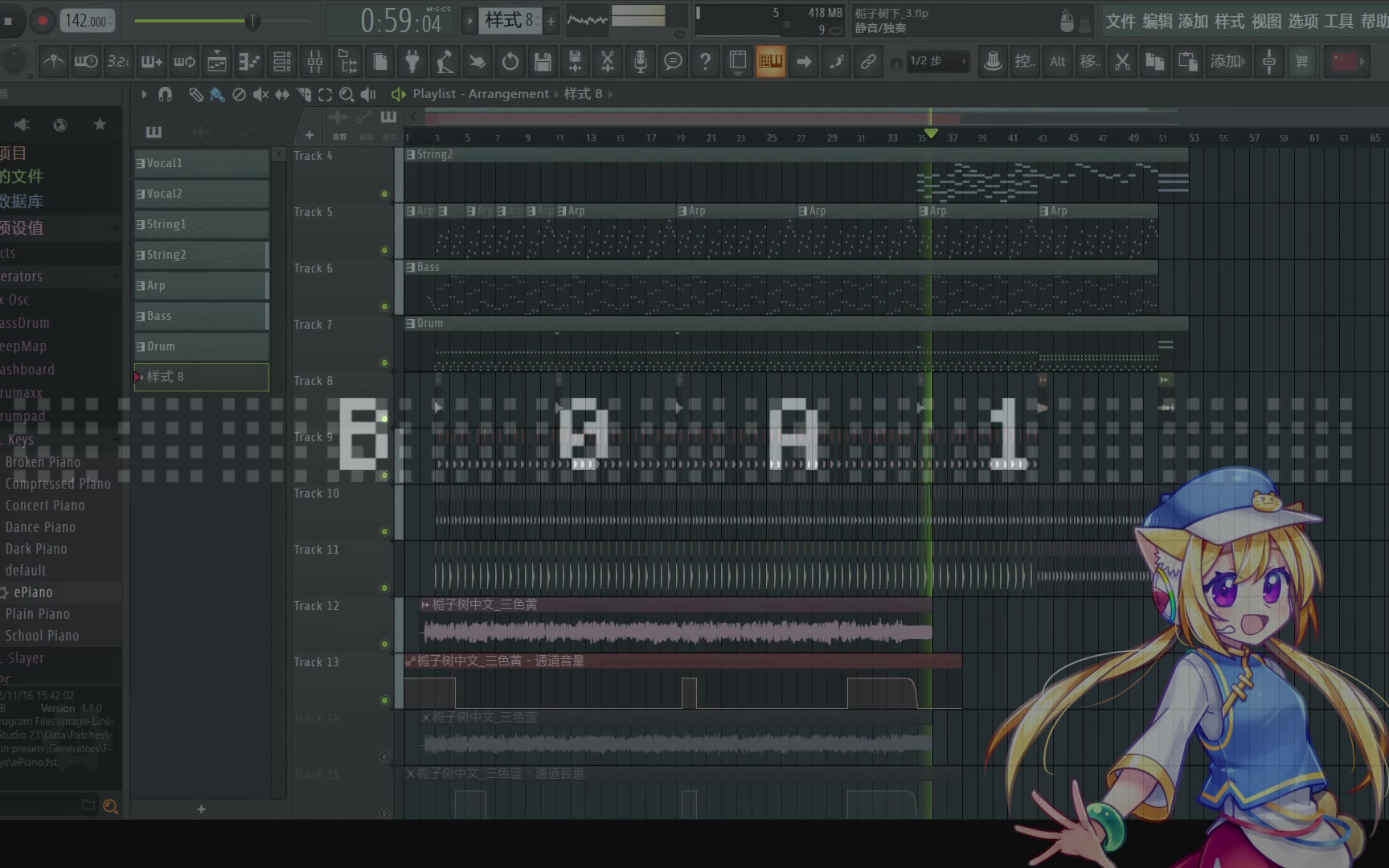Open the mixer faders icon

click(315, 61)
